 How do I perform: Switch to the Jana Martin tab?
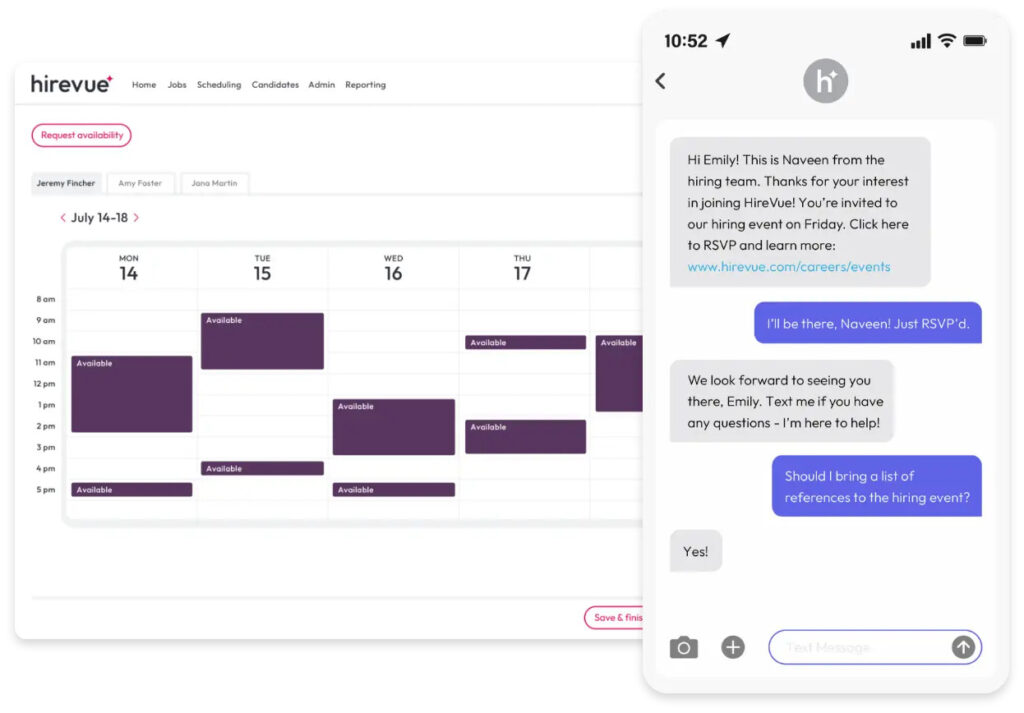(x=215, y=183)
